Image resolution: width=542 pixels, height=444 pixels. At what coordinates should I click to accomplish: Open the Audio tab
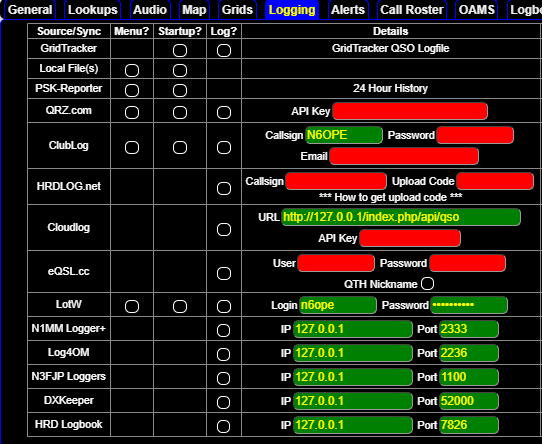pyautogui.click(x=150, y=10)
